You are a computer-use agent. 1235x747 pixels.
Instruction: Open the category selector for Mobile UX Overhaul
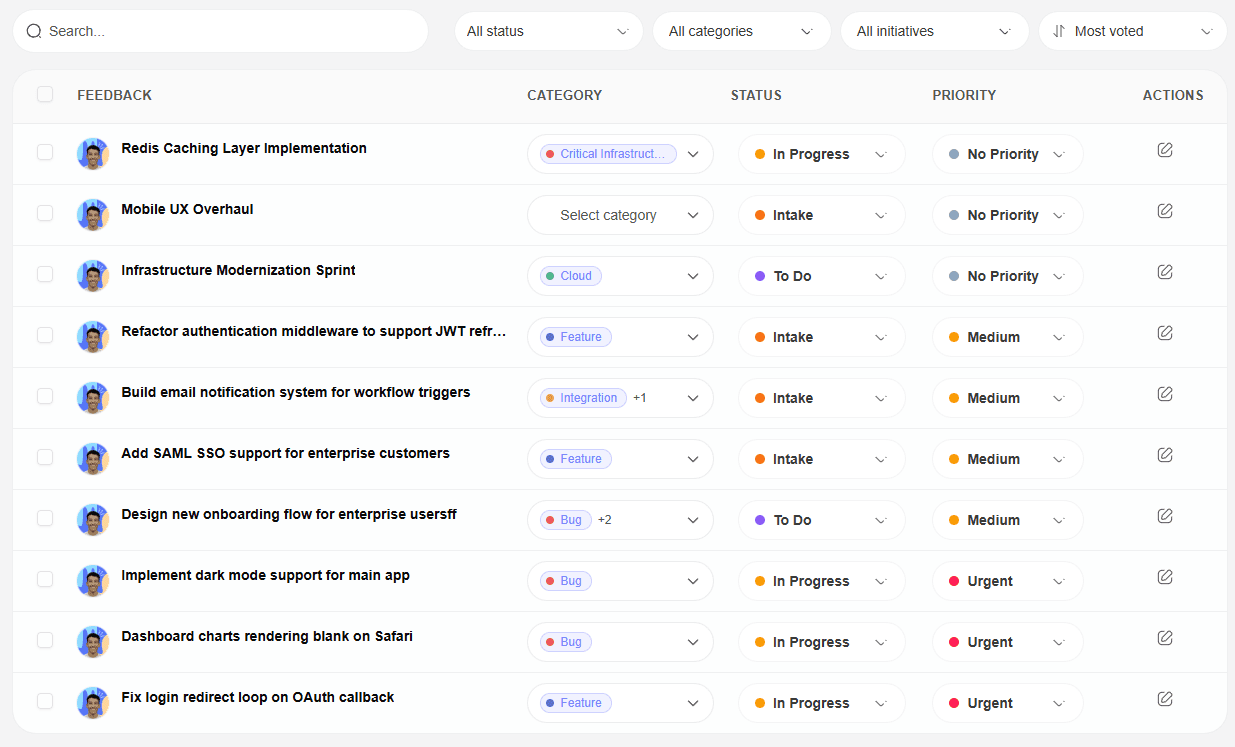[x=620, y=214]
